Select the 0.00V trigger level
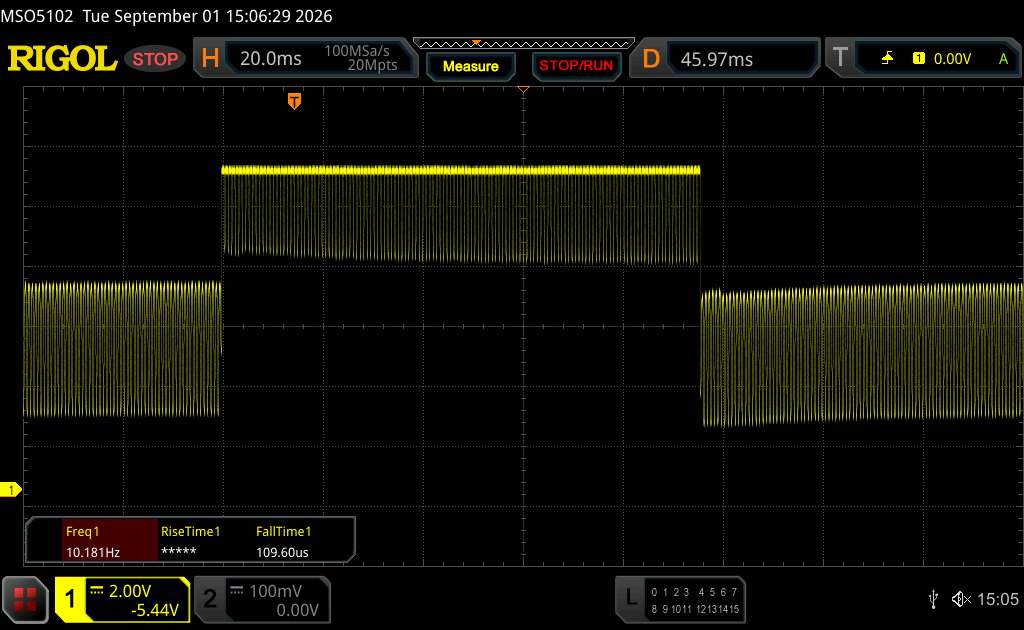This screenshot has height=630, width=1024. pyautogui.click(x=952, y=59)
